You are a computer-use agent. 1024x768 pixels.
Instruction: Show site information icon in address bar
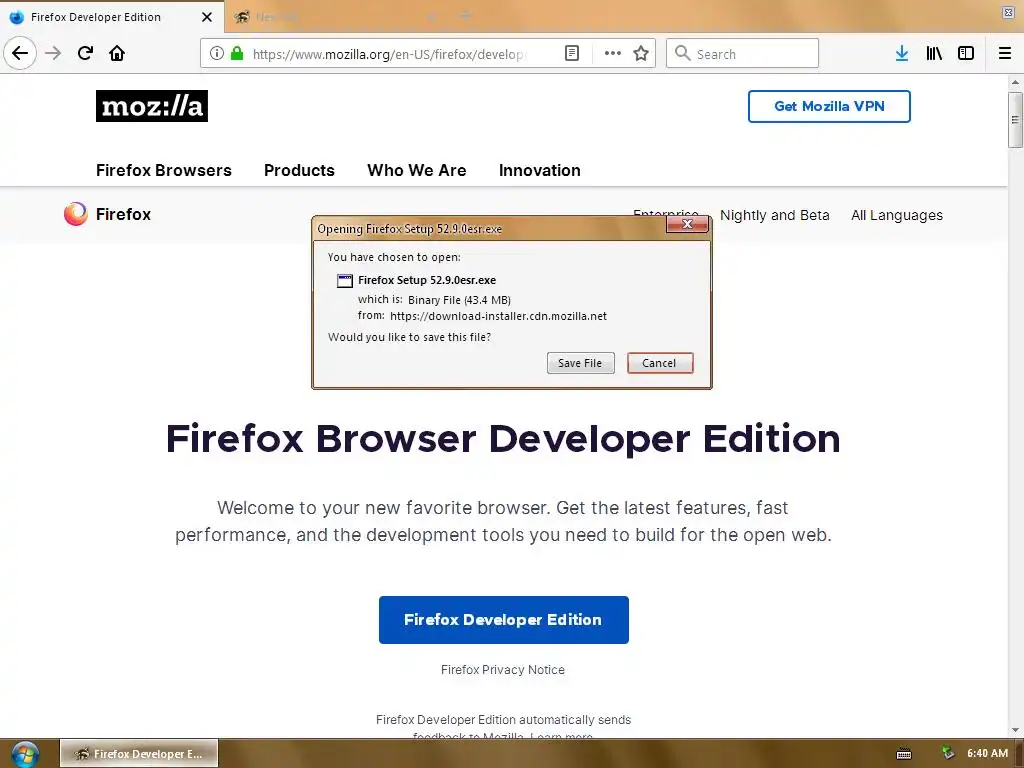pos(217,53)
